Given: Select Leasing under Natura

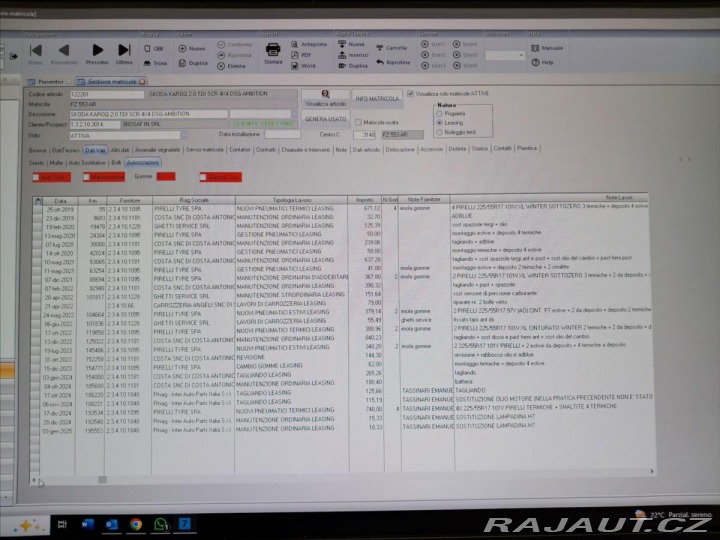Looking at the screenshot, I should [439, 123].
